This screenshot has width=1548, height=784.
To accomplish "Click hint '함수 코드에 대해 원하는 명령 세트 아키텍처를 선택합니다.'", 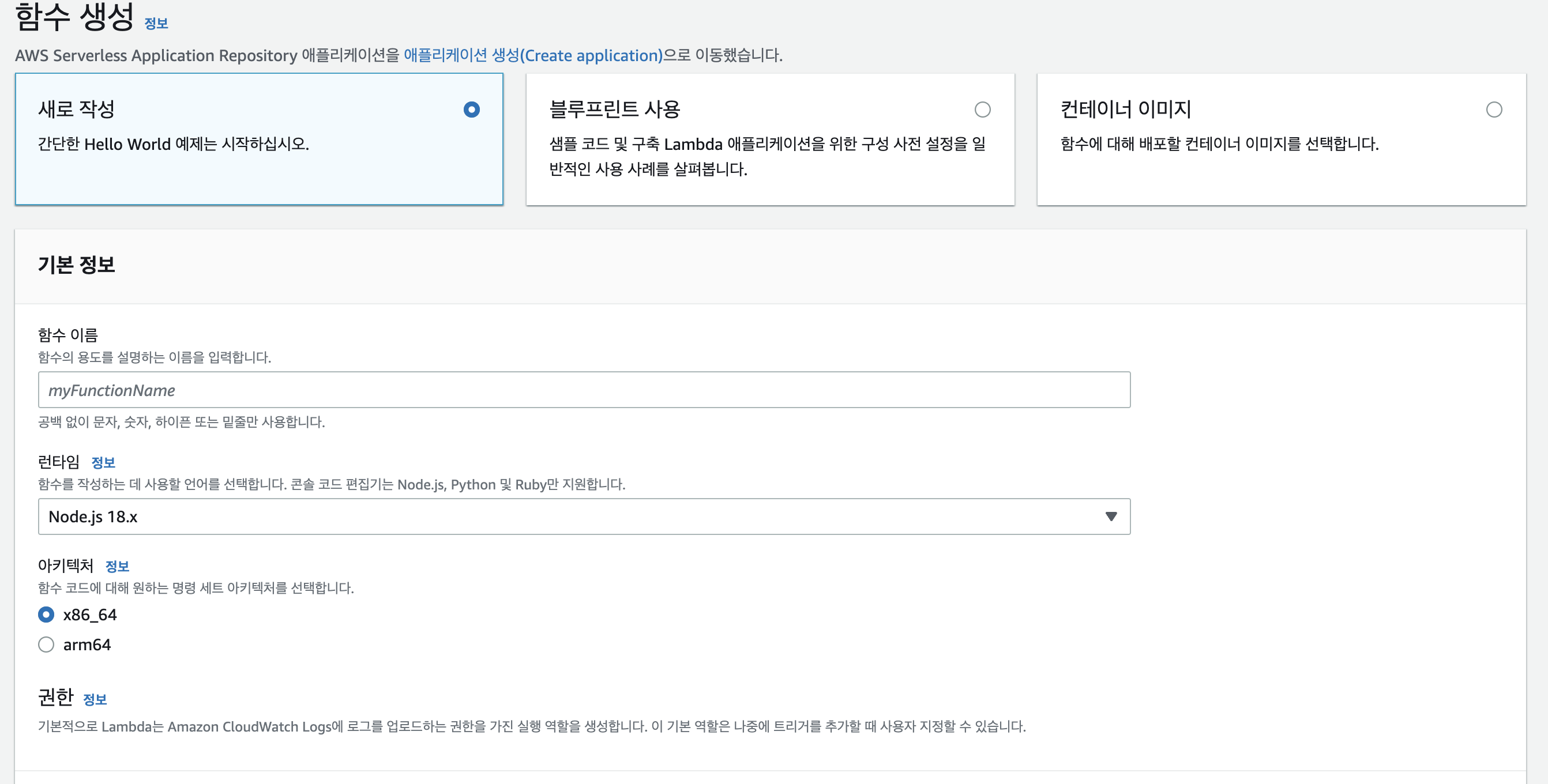I will click(196, 588).
